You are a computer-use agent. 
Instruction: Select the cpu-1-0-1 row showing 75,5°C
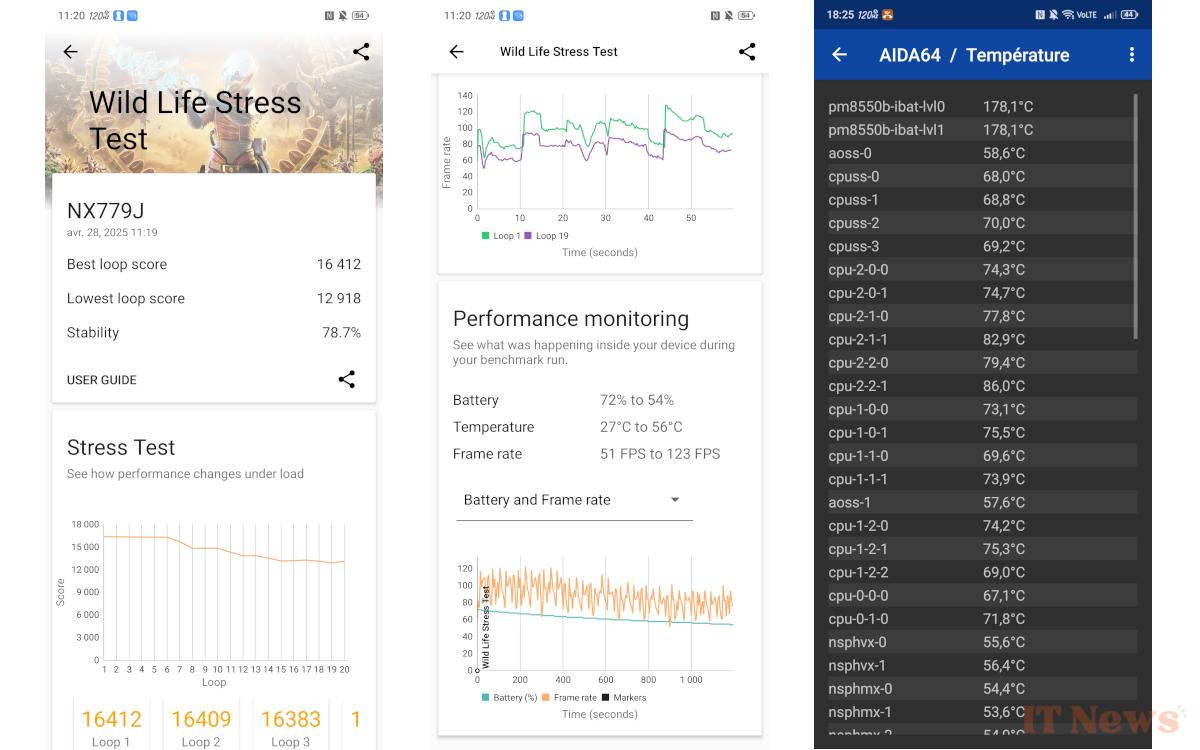tap(981, 432)
